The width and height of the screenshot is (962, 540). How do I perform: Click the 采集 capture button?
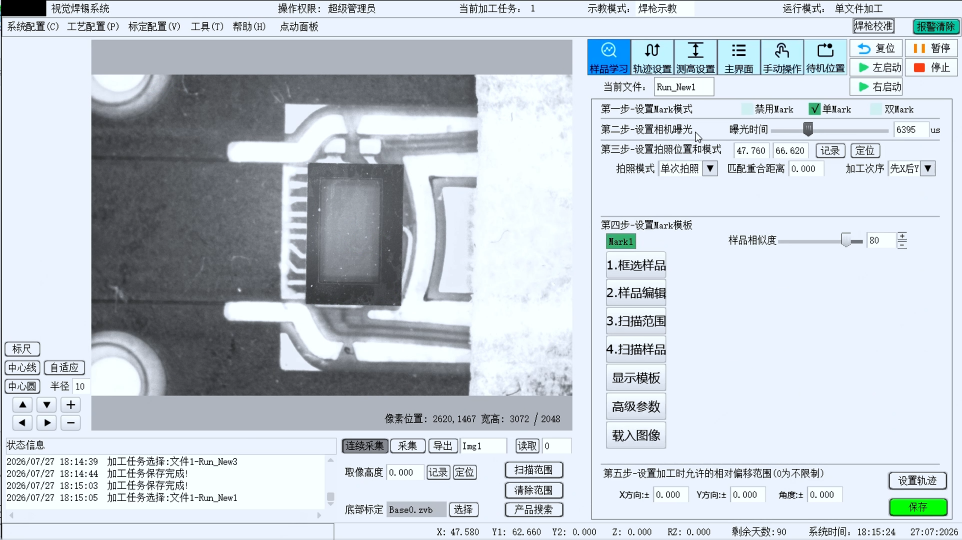click(407, 446)
